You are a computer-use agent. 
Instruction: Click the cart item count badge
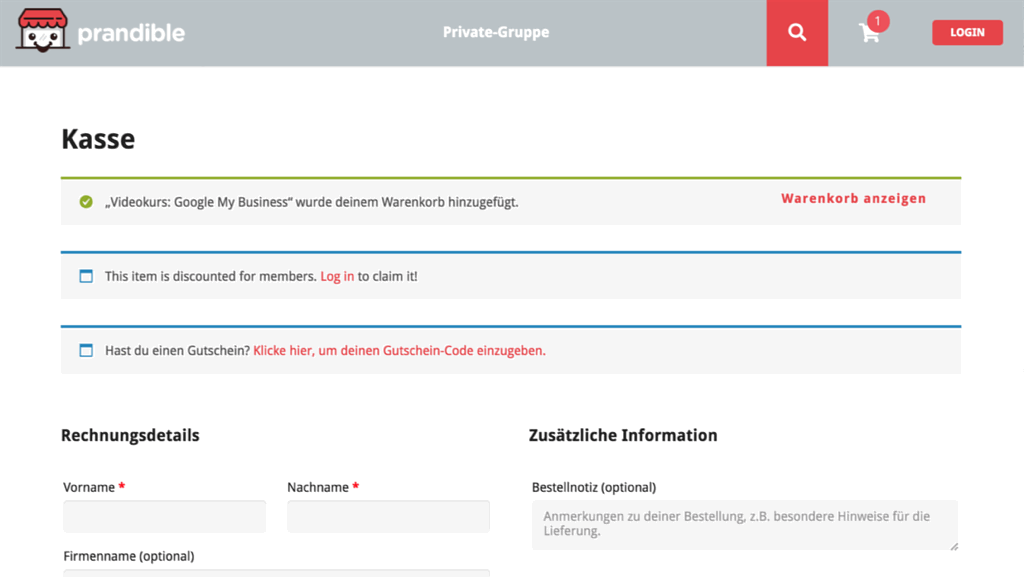[878, 21]
